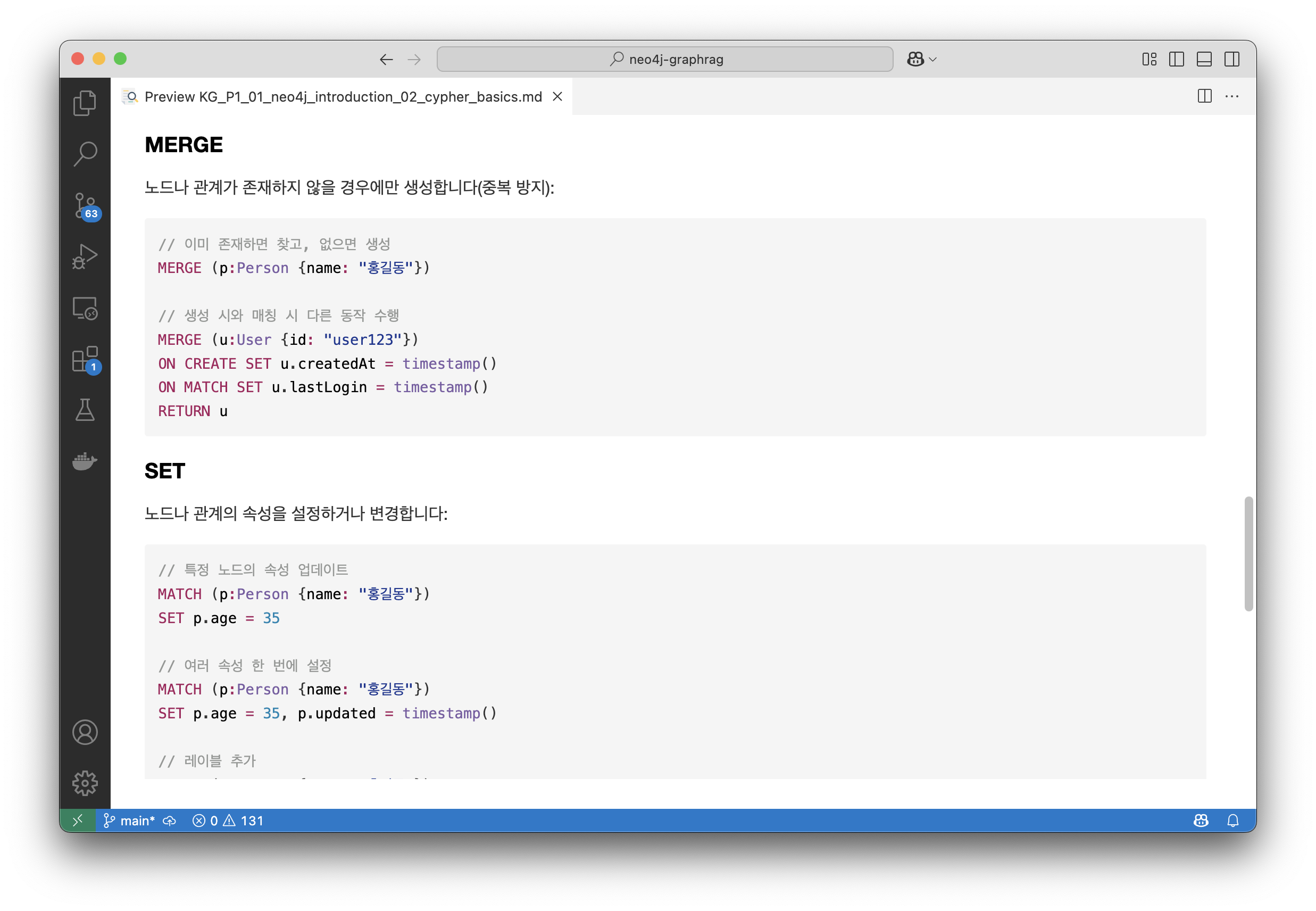Click the vertical scrollbar thumb in preview
This screenshot has height=911, width=1316.
pos(1248,554)
